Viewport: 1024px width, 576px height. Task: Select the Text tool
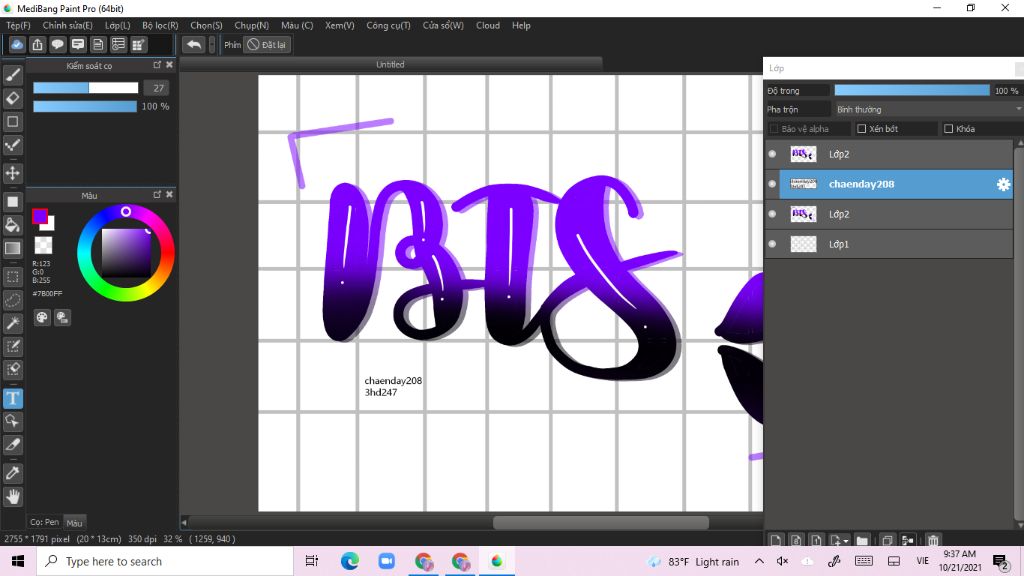[x=12, y=398]
